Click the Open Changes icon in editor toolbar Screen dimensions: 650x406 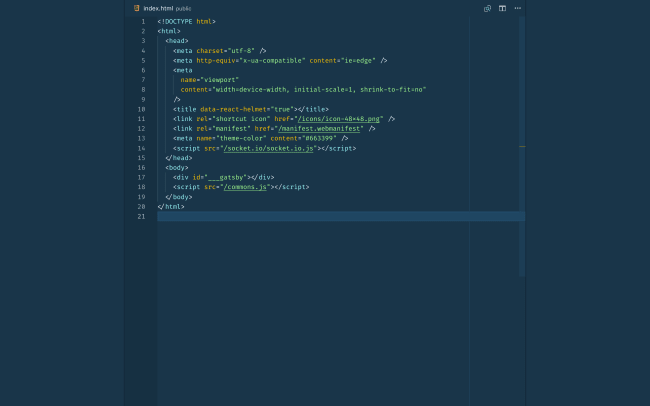pyautogui.click(x=488, y=8)
